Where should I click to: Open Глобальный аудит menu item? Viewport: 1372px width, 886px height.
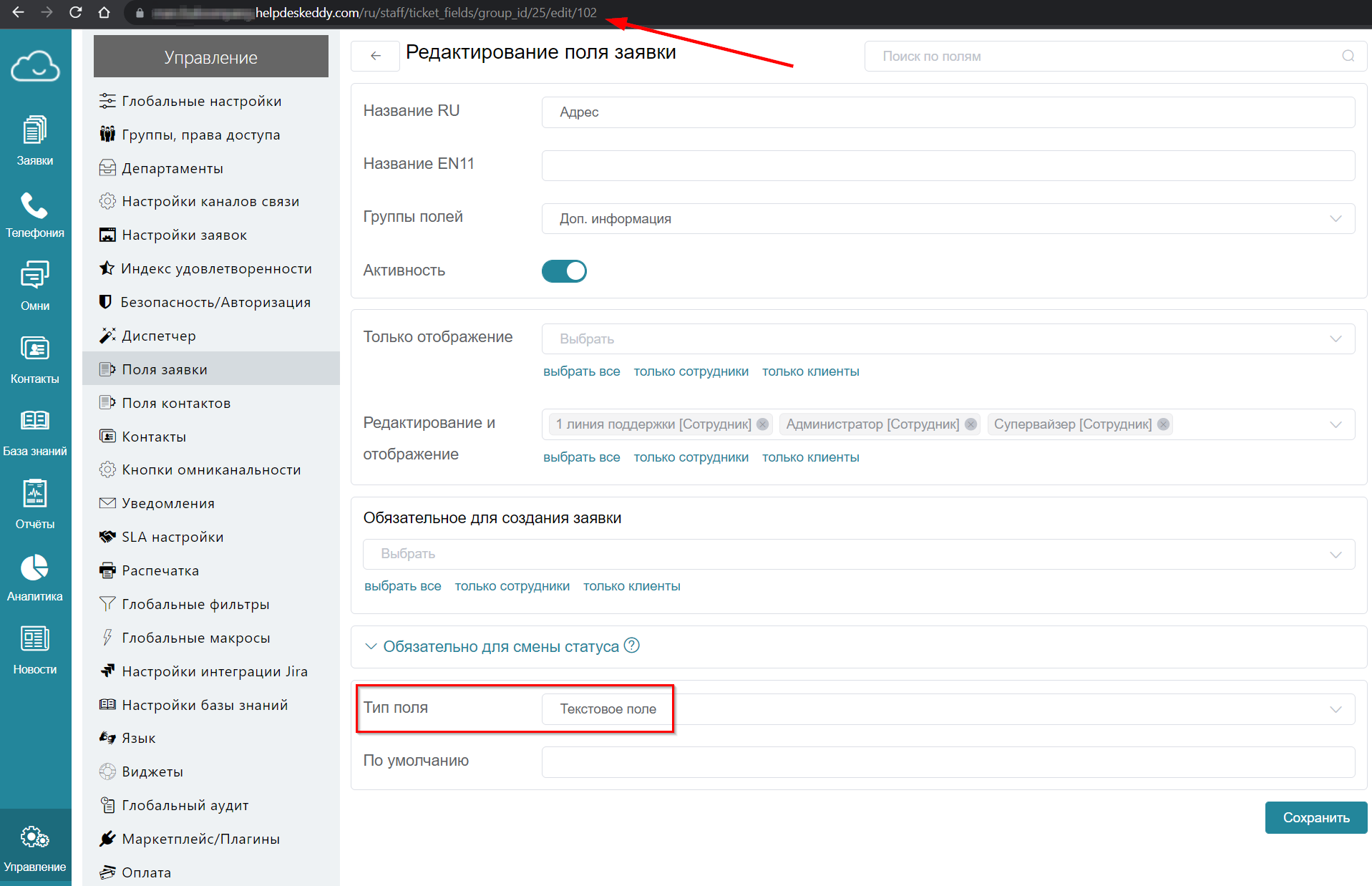(211, 805)
